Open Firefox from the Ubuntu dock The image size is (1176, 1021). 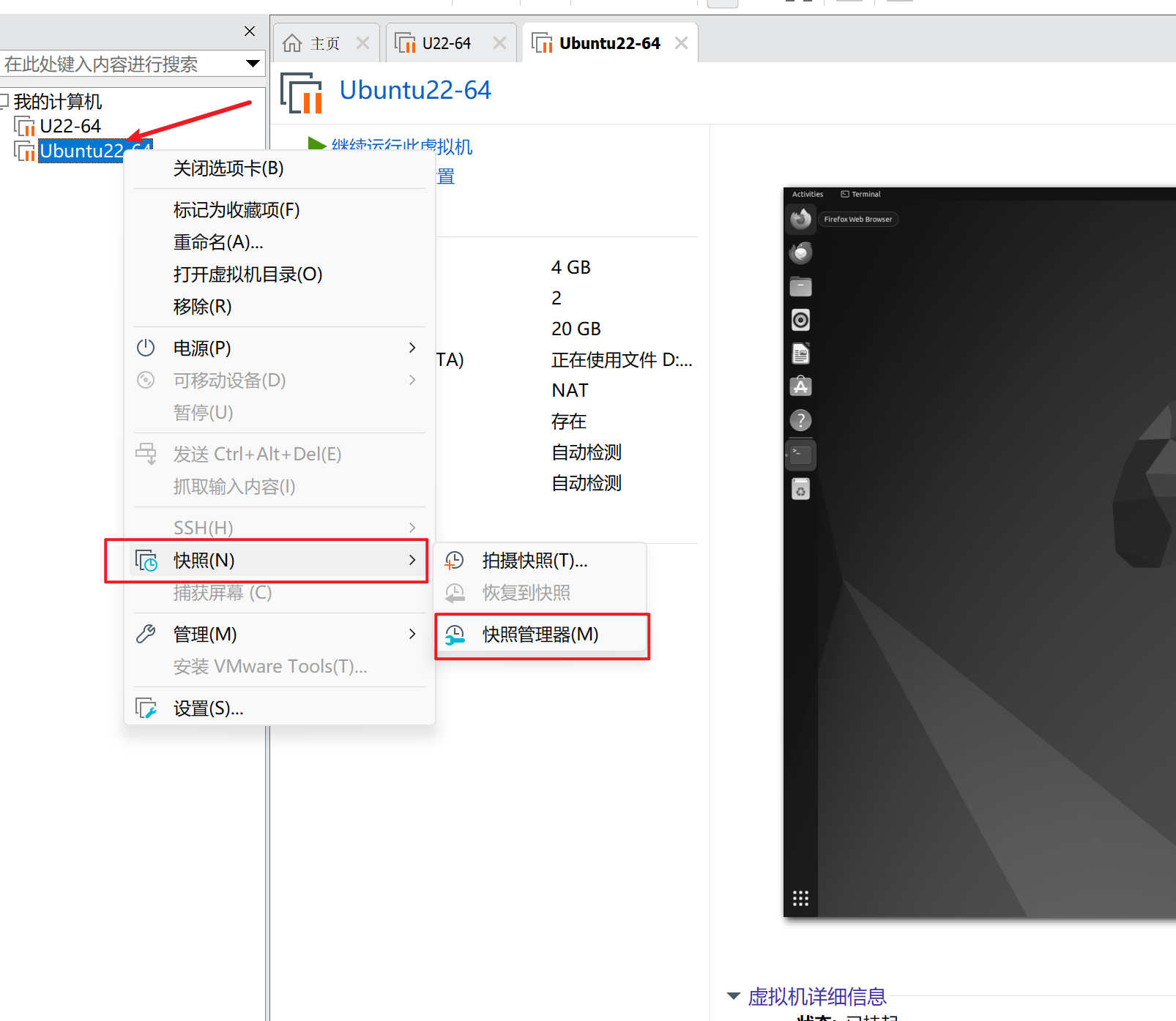800,218
